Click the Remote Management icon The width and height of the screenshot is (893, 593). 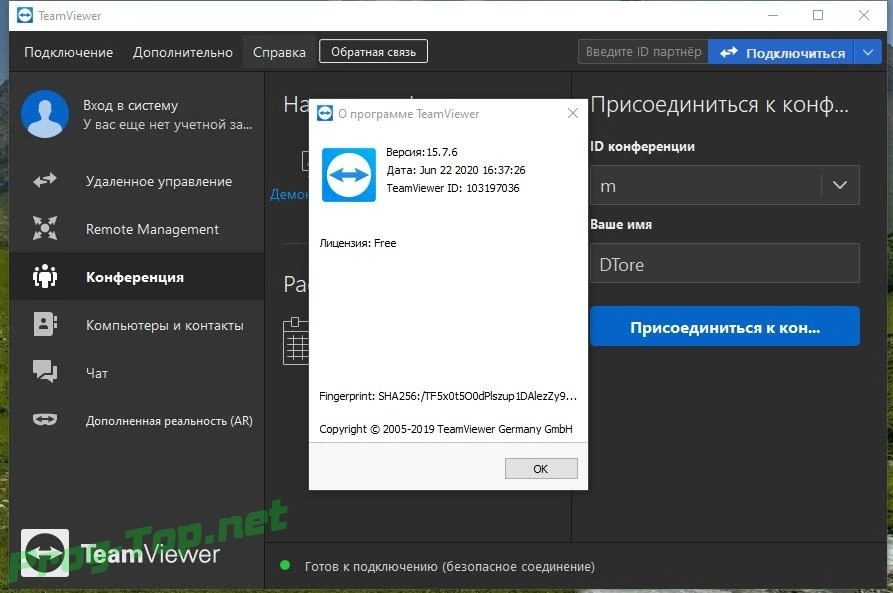click(x=44, y=228)
